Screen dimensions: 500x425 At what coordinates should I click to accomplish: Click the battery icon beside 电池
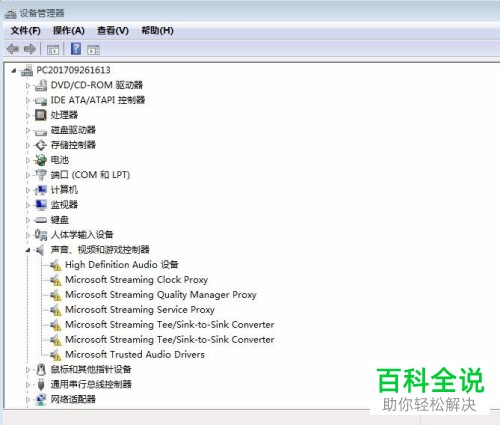pos(41,160)
